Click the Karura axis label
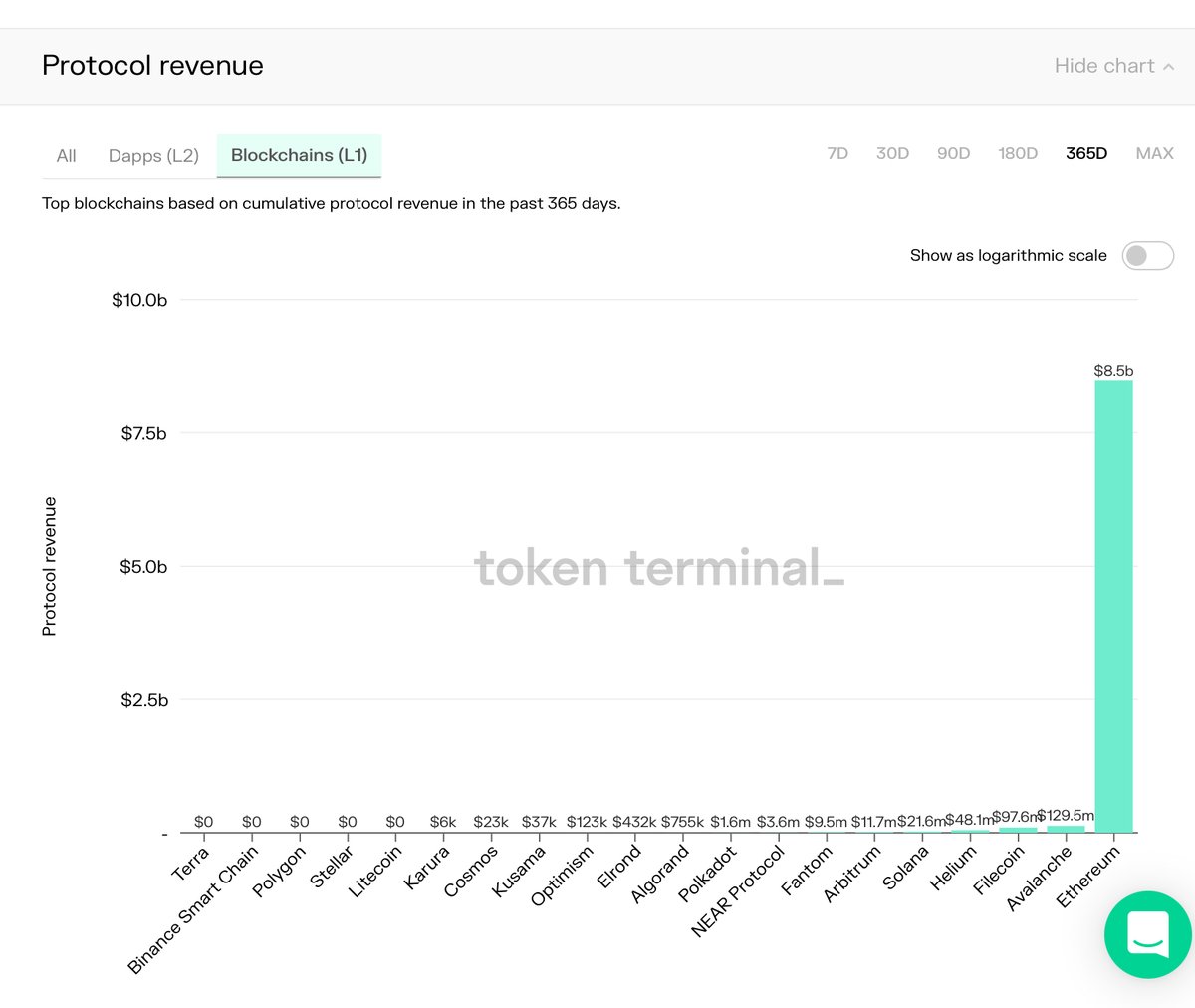The height and width of the screenshot is (1008, 1195). pyautogui.click(x=427, y=868)
